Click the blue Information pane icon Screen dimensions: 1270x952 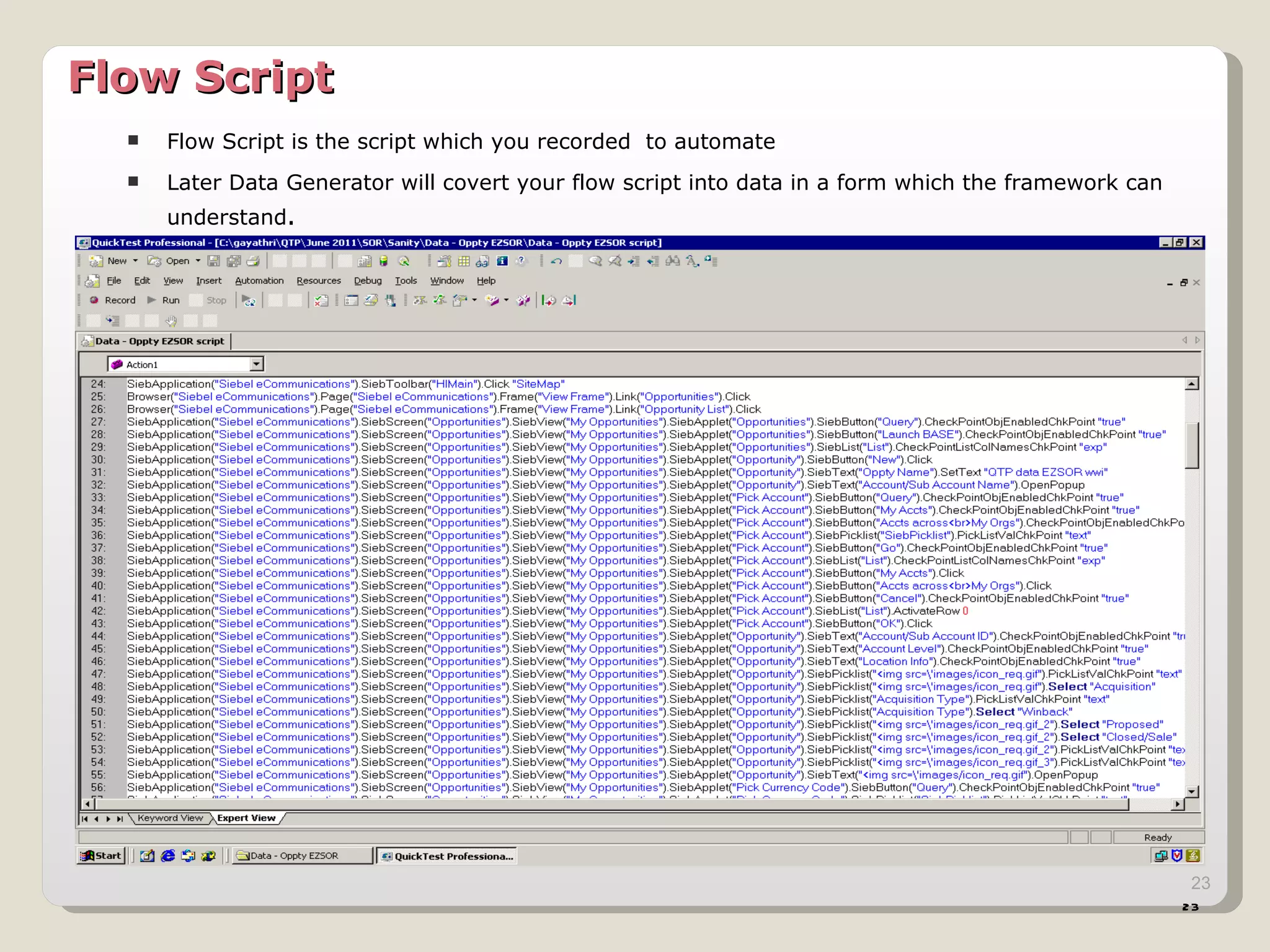[x=502, y=261]
